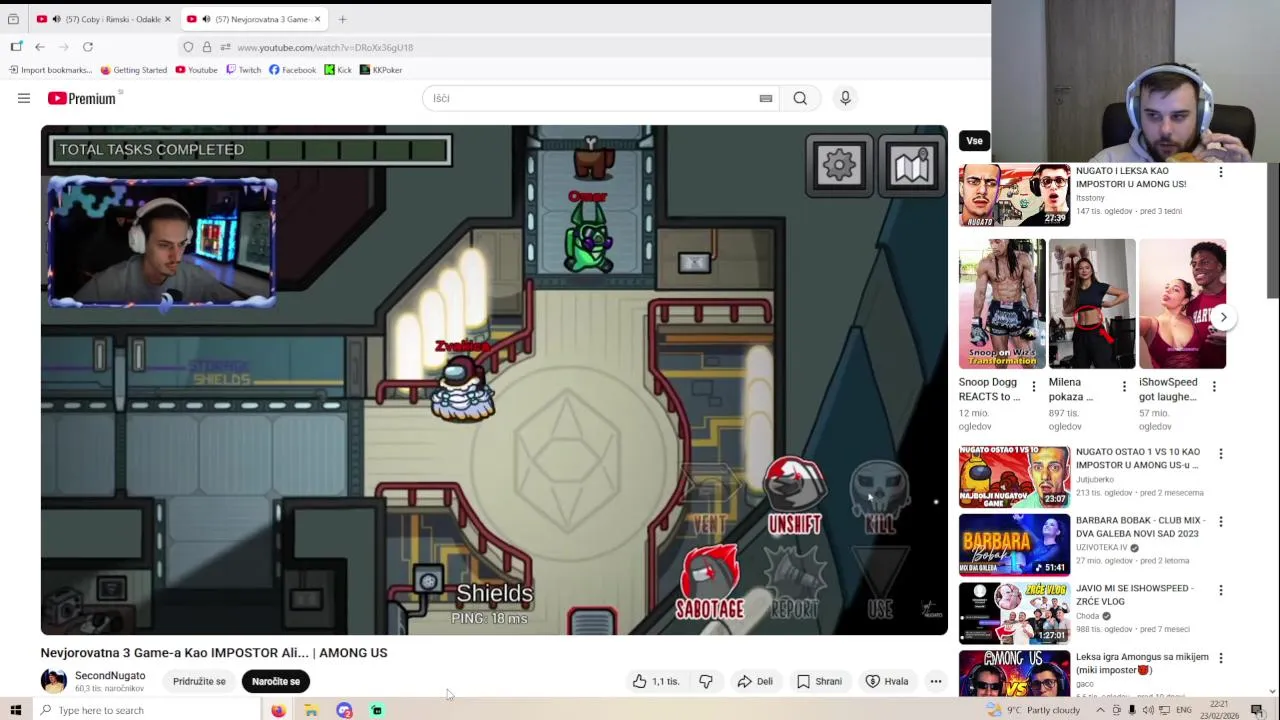
Task: Show next shorts with right chevron
Action: pos(1223,317)
